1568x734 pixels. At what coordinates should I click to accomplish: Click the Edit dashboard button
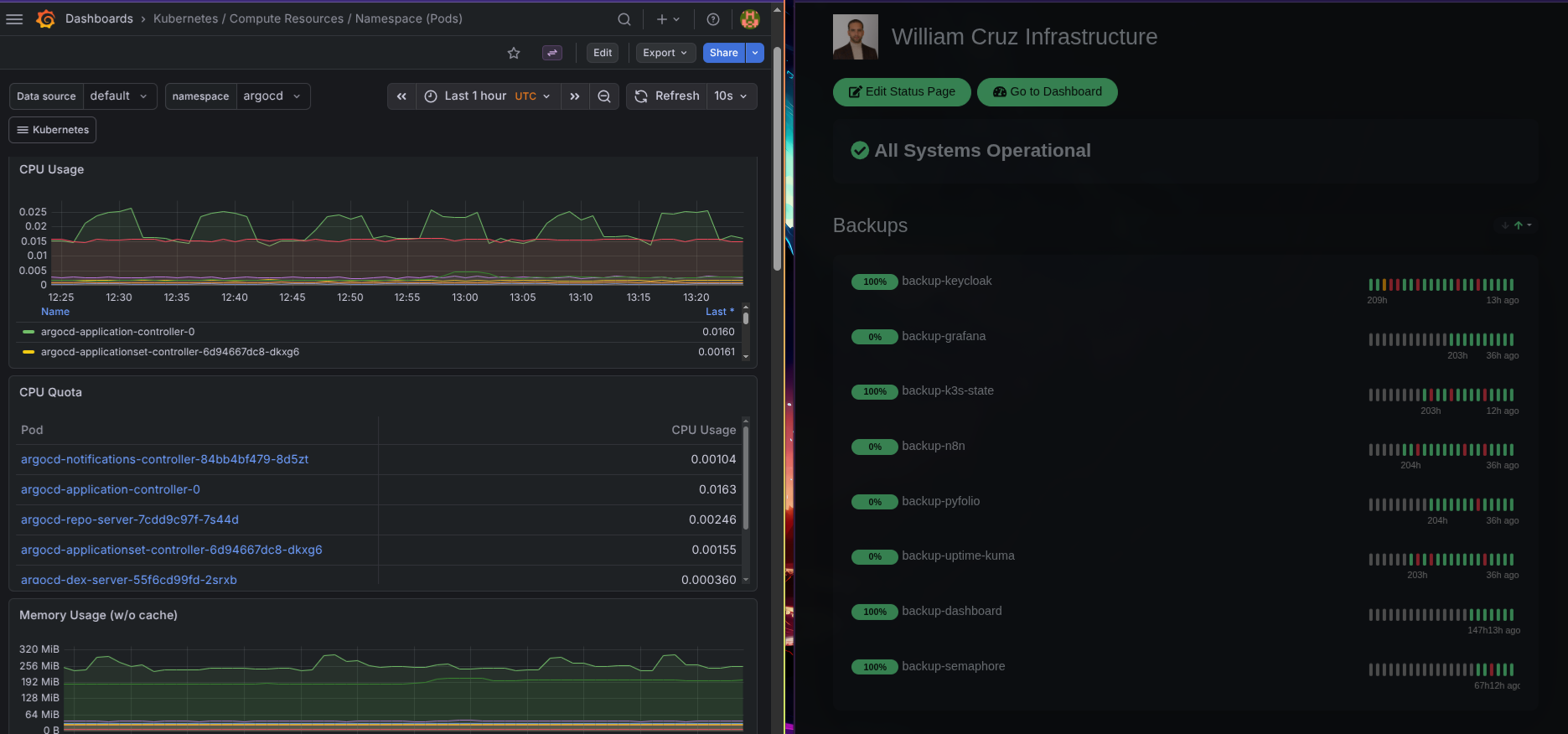(603, 53)
